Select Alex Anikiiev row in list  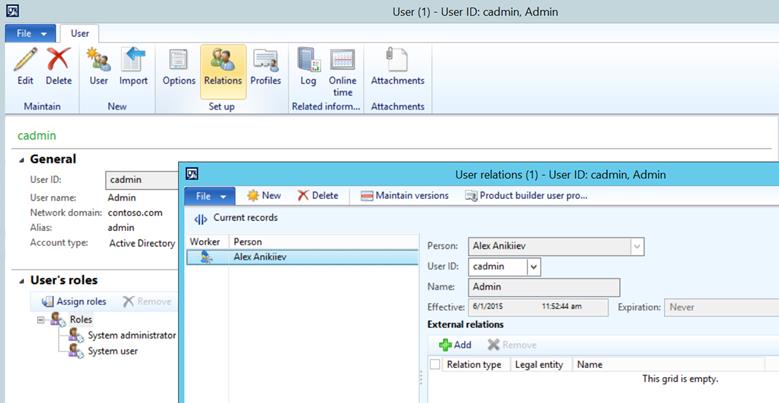point(303,257)
